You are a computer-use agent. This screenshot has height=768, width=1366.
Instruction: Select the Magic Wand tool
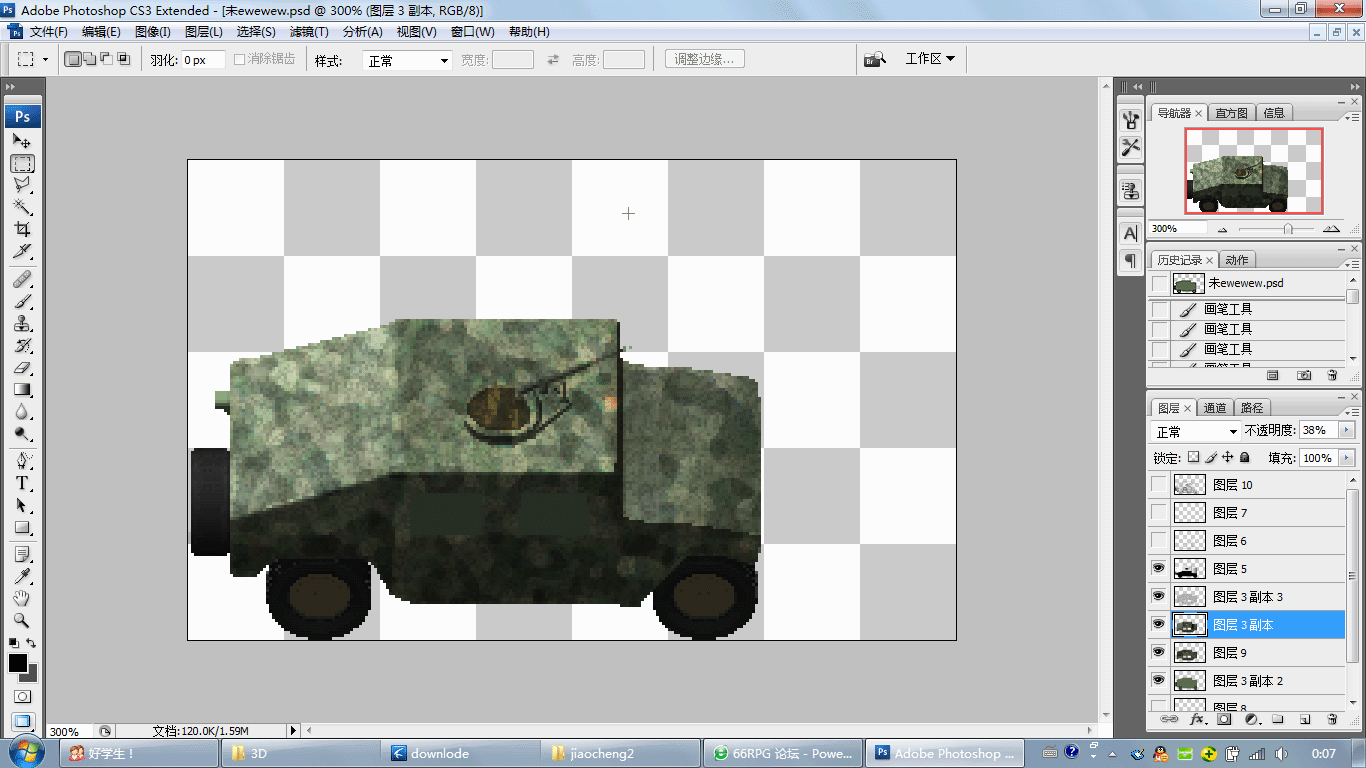click(22, 207)
